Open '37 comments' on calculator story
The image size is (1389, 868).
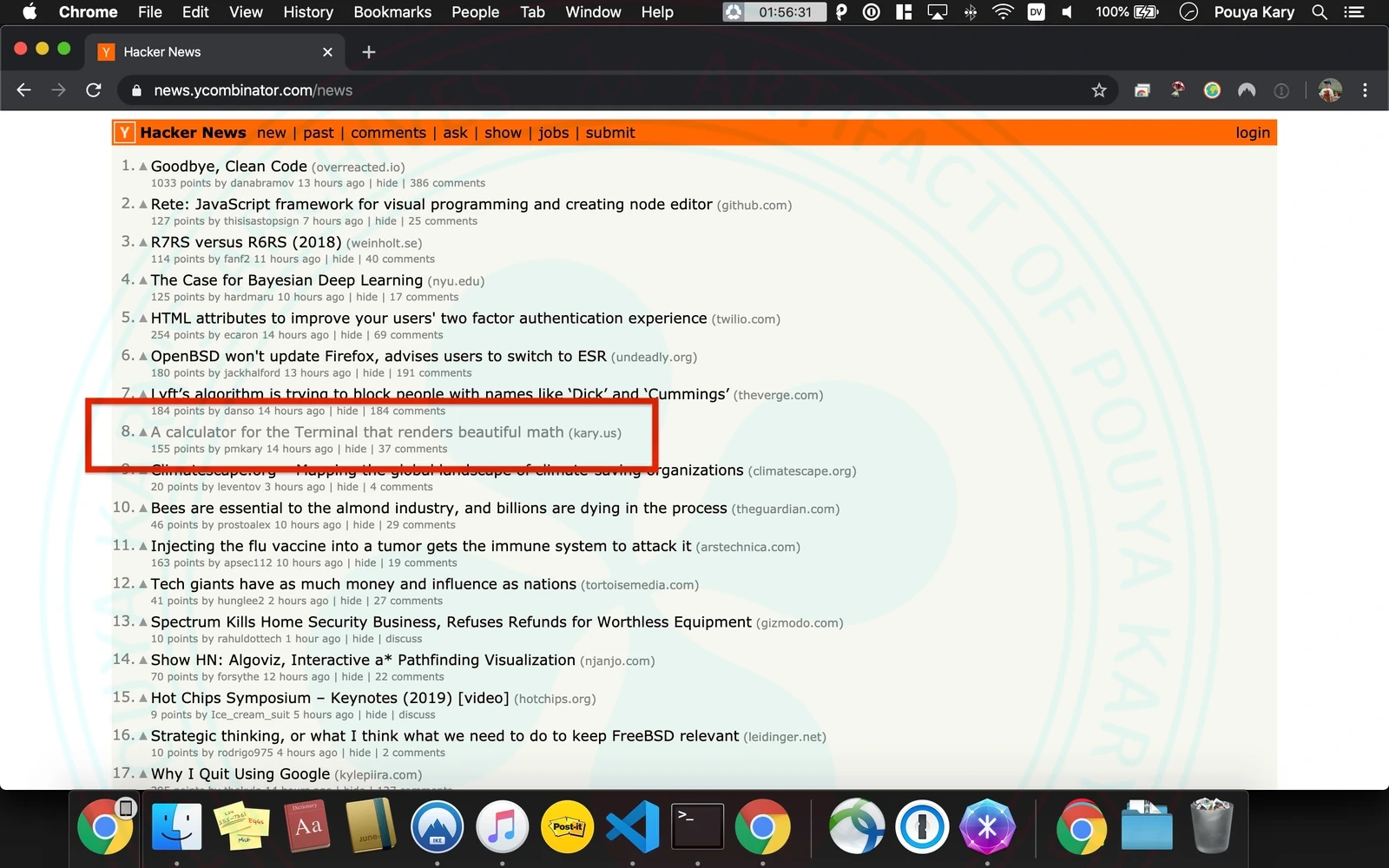click(412, 449)
